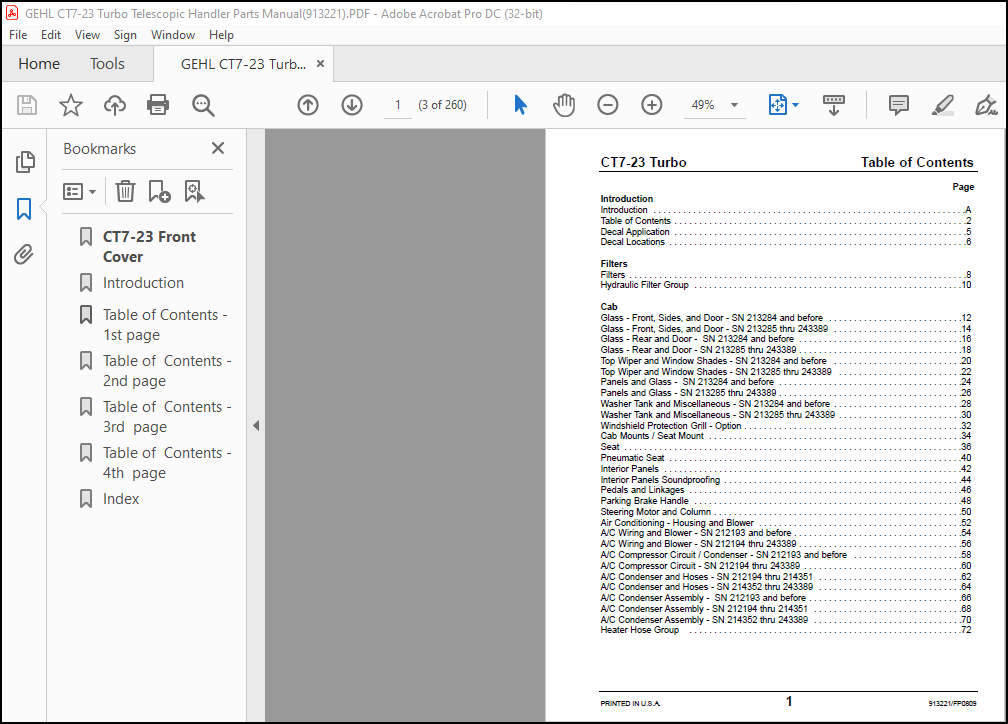Click the Pedals and Linkages entry
Image resolution: width=1008 pixels, height=724 pixels.
click(x=786, y=490)
